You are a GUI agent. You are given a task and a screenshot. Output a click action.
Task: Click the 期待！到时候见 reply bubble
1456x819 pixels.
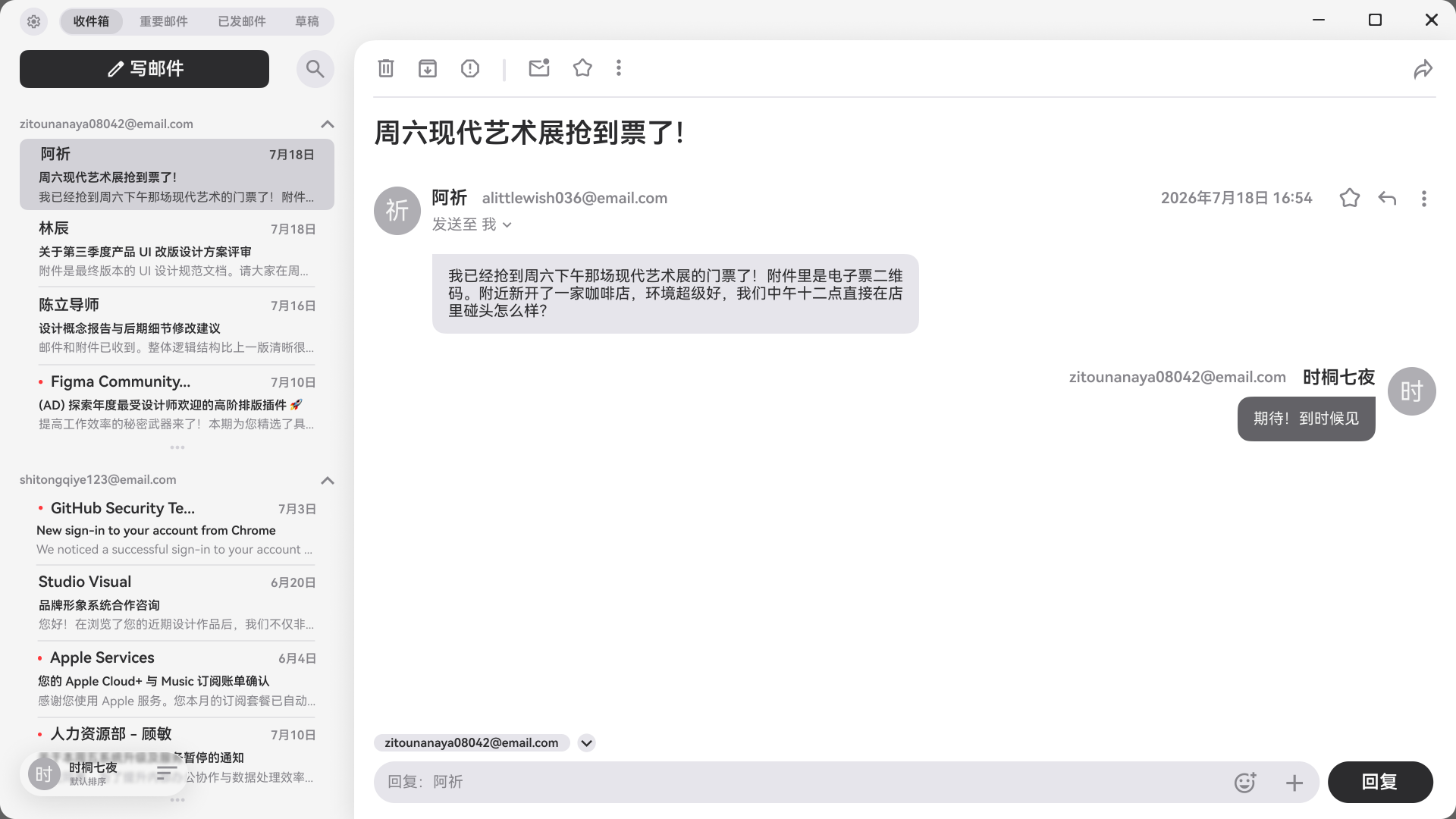[x=1306, y=419]
